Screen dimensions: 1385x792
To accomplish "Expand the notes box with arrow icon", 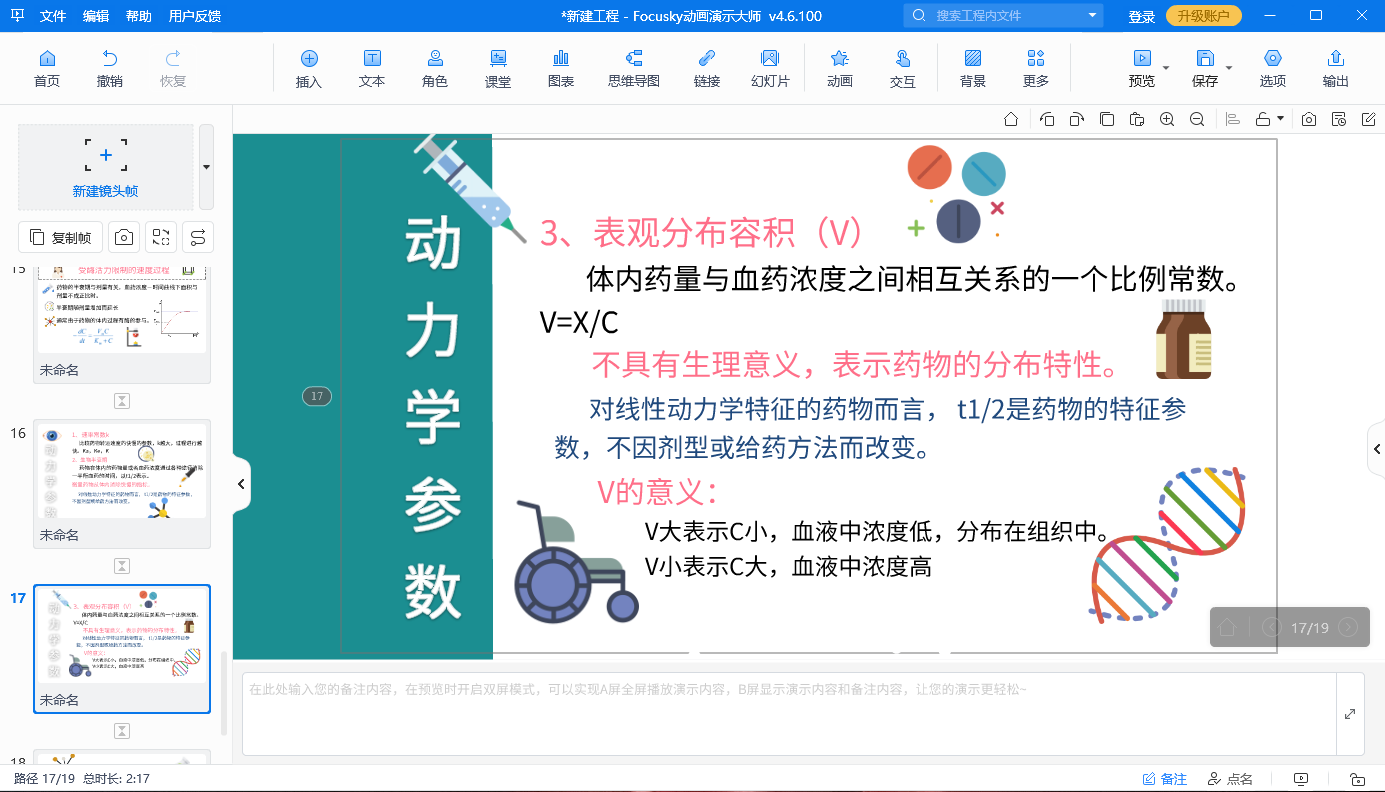I will [x=1350, y=714].
